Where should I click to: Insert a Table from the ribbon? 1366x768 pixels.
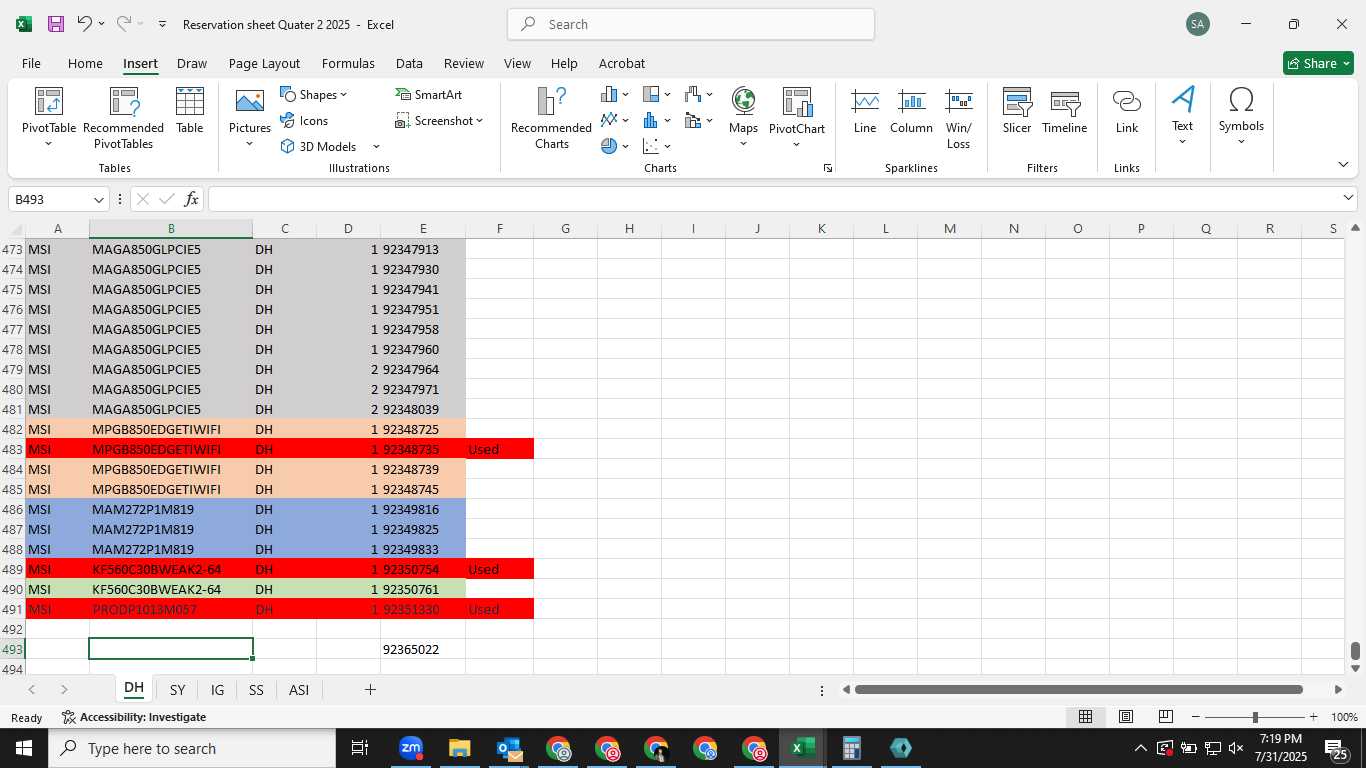click(190, 111)
